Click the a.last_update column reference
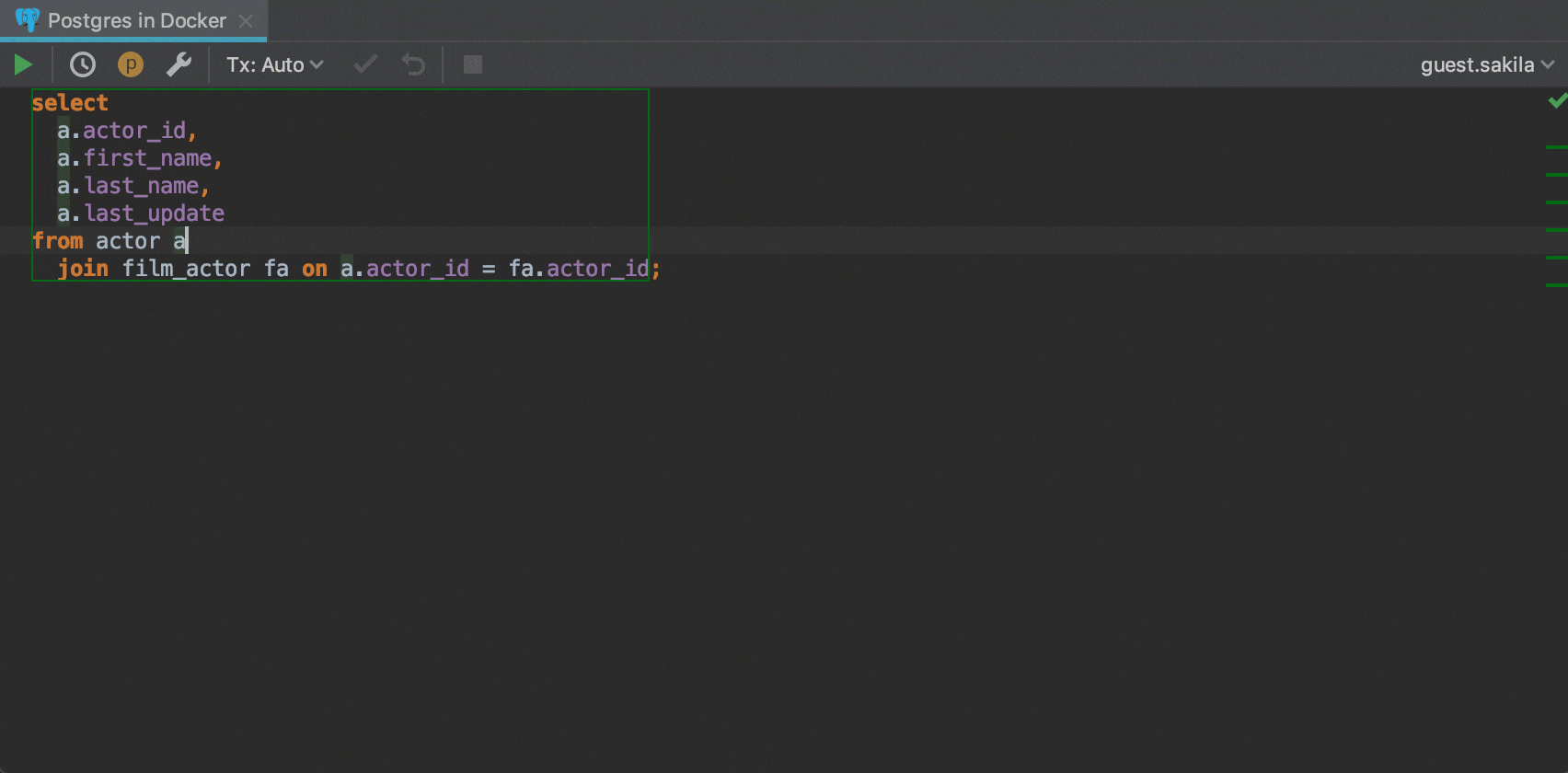Image resolution: width=1568 pixels, height=773 pixels. [141, 213]
